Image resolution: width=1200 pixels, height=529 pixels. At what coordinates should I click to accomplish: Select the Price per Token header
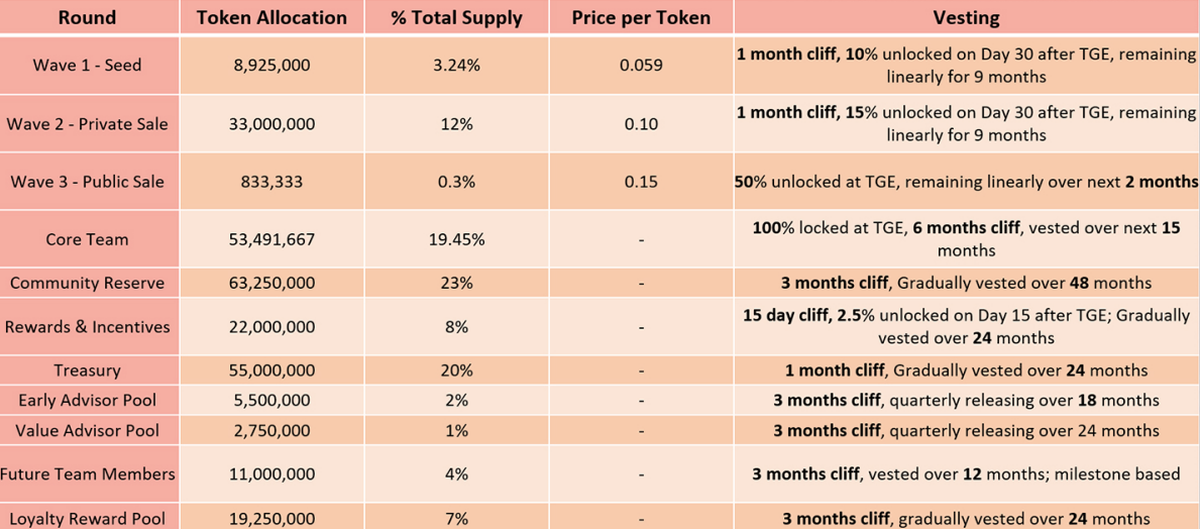point(641,18)
